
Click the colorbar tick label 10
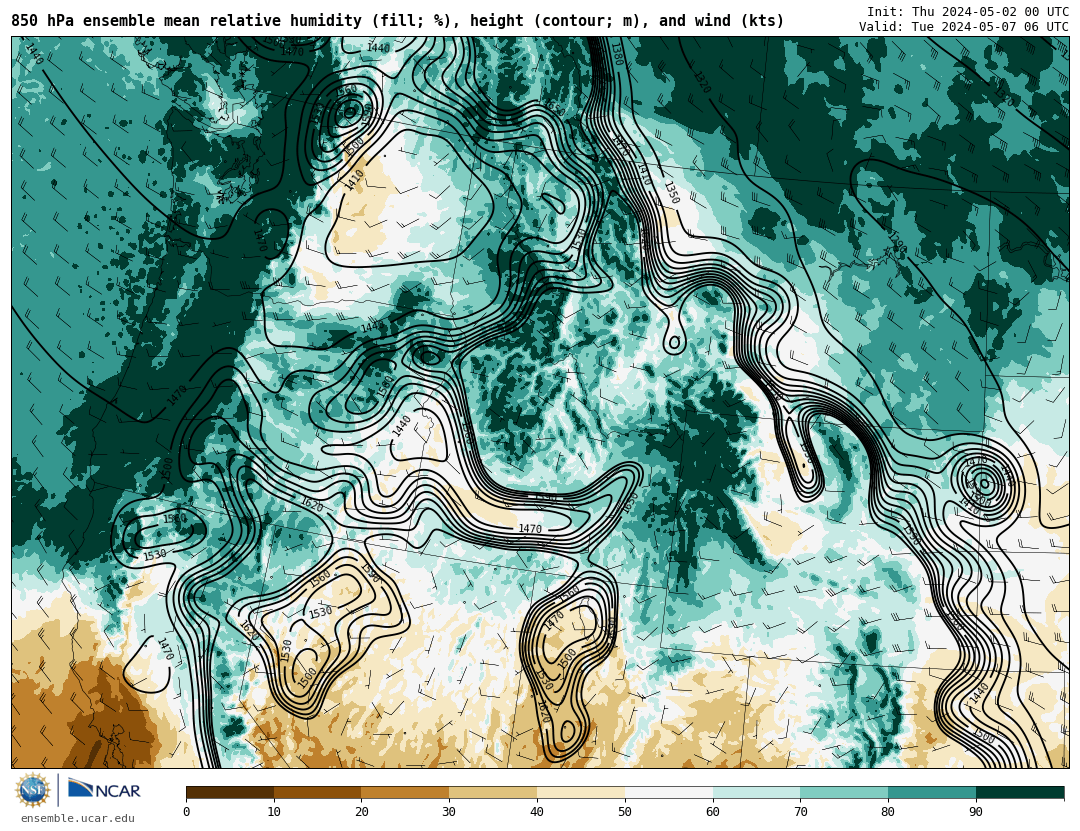point(274,812)
